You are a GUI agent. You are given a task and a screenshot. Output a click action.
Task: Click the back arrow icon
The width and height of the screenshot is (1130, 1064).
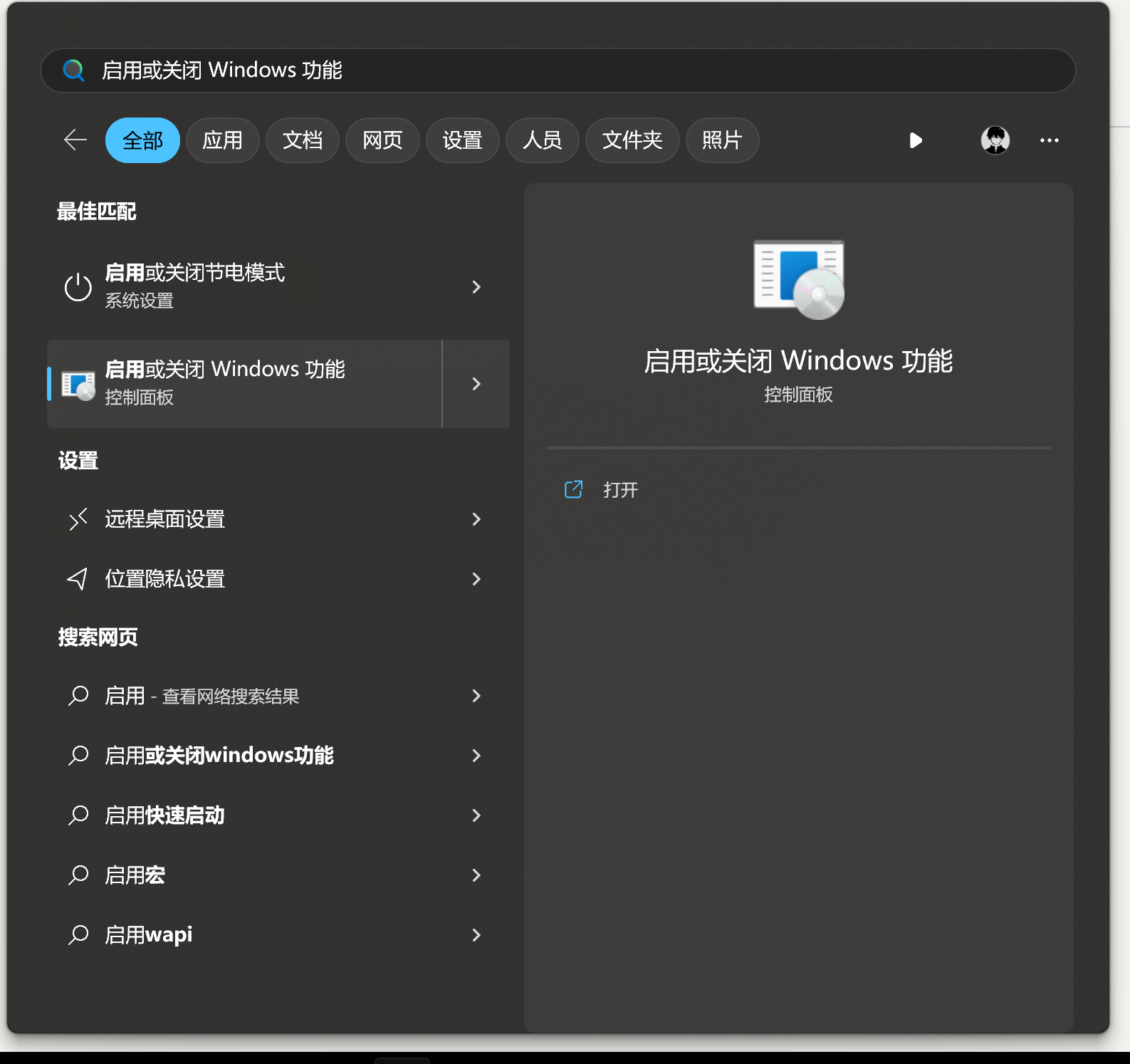75,140
